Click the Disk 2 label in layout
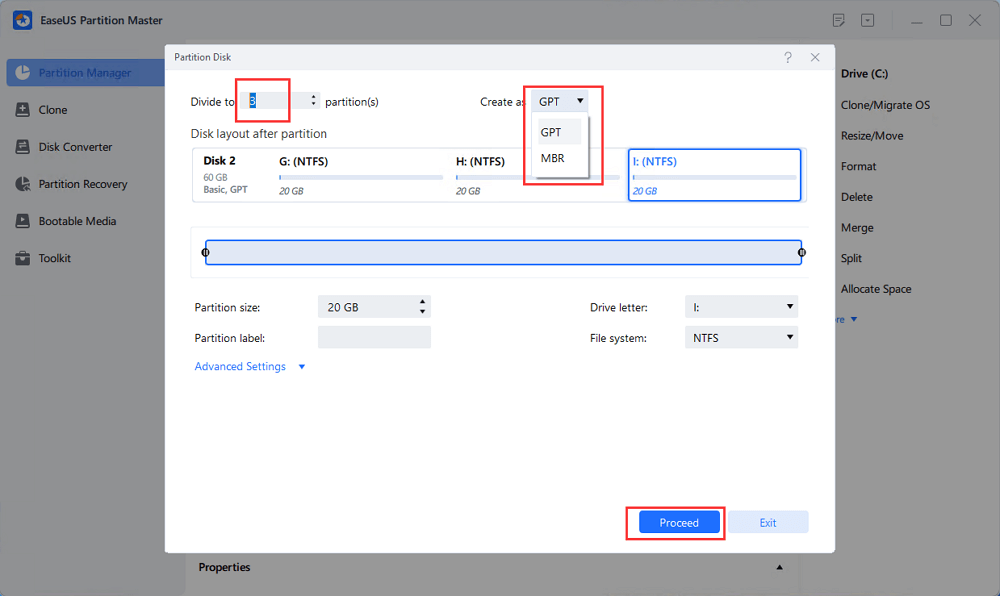The width and height of the screenshot is (1000, 596). click(219, 161)
